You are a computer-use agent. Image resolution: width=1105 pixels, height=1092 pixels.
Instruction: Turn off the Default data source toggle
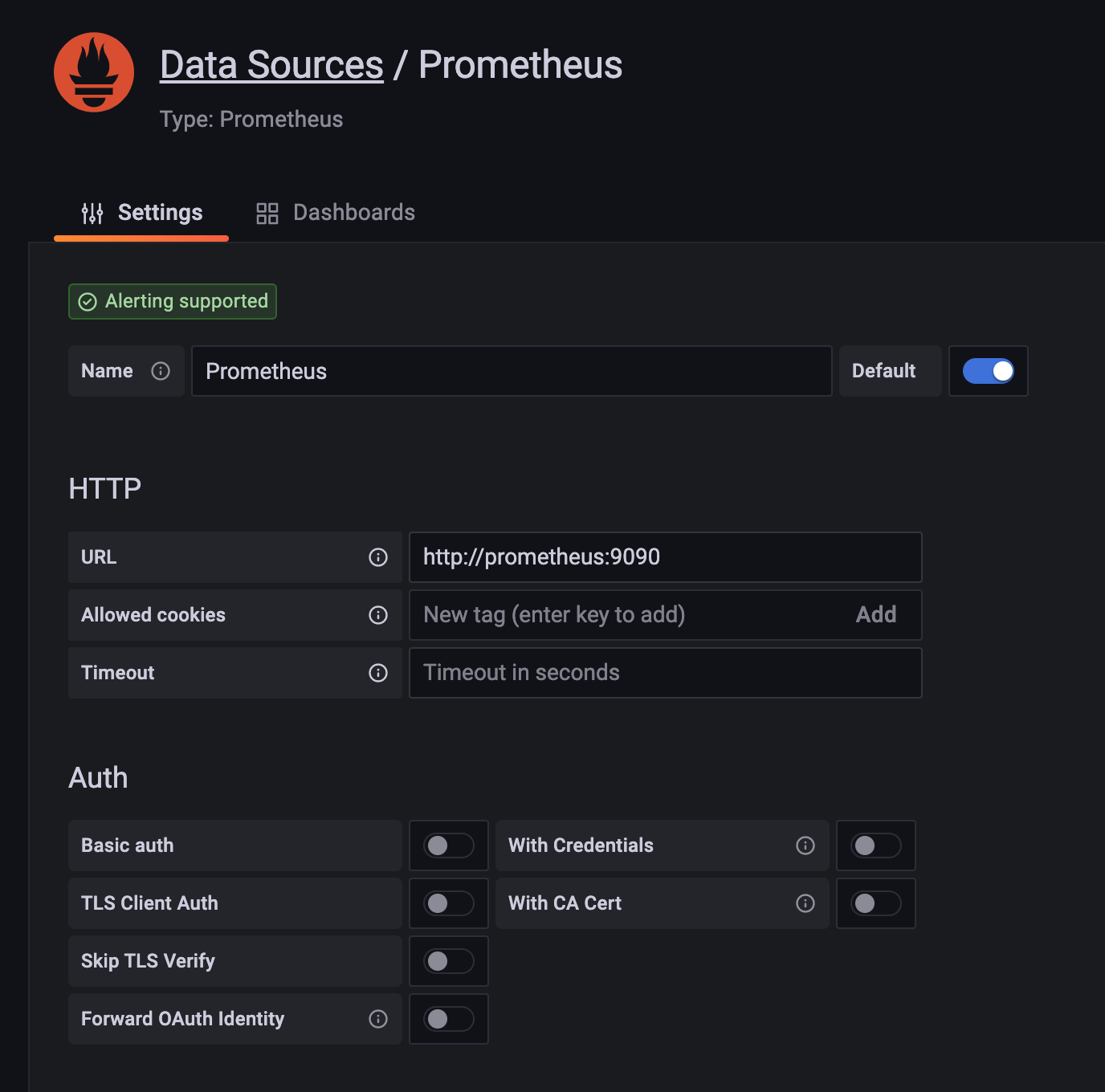pyautogui.click(x=989, y=371)
